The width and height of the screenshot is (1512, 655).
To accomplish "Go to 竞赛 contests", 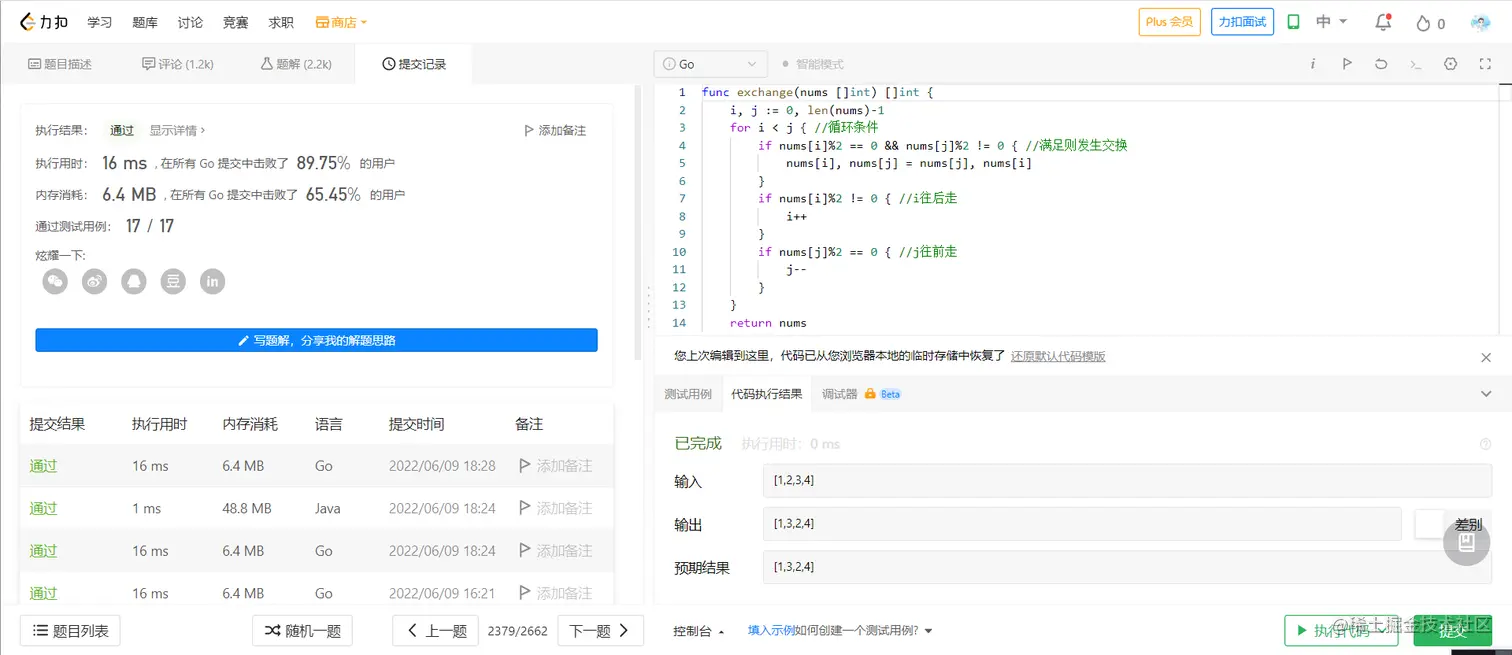I will 236,22.
